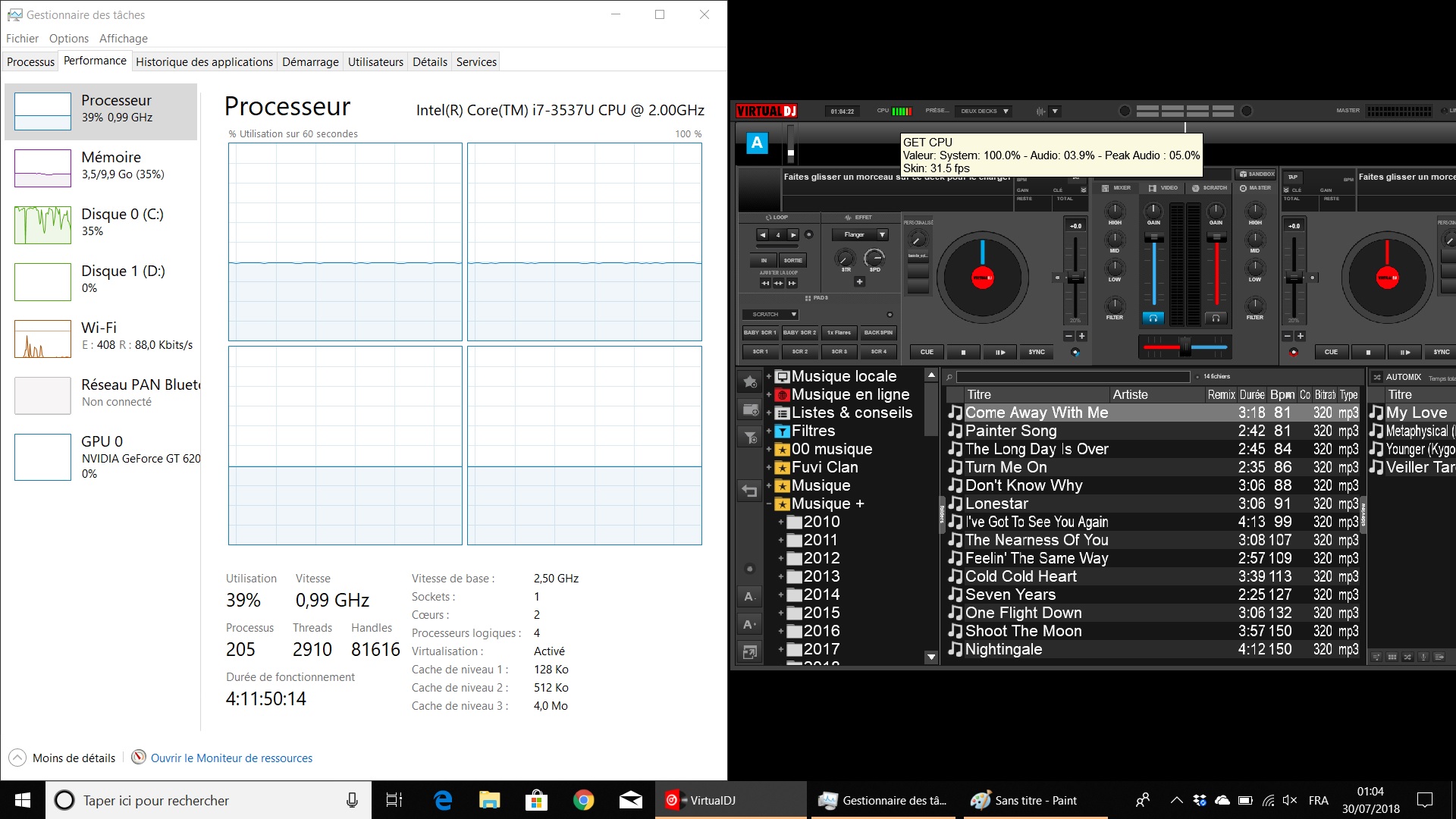The width and height of the screenshot is (1456, 819).
Task: Switch to the VIDEO panel tab
Action: click(x=1163, y=188)
